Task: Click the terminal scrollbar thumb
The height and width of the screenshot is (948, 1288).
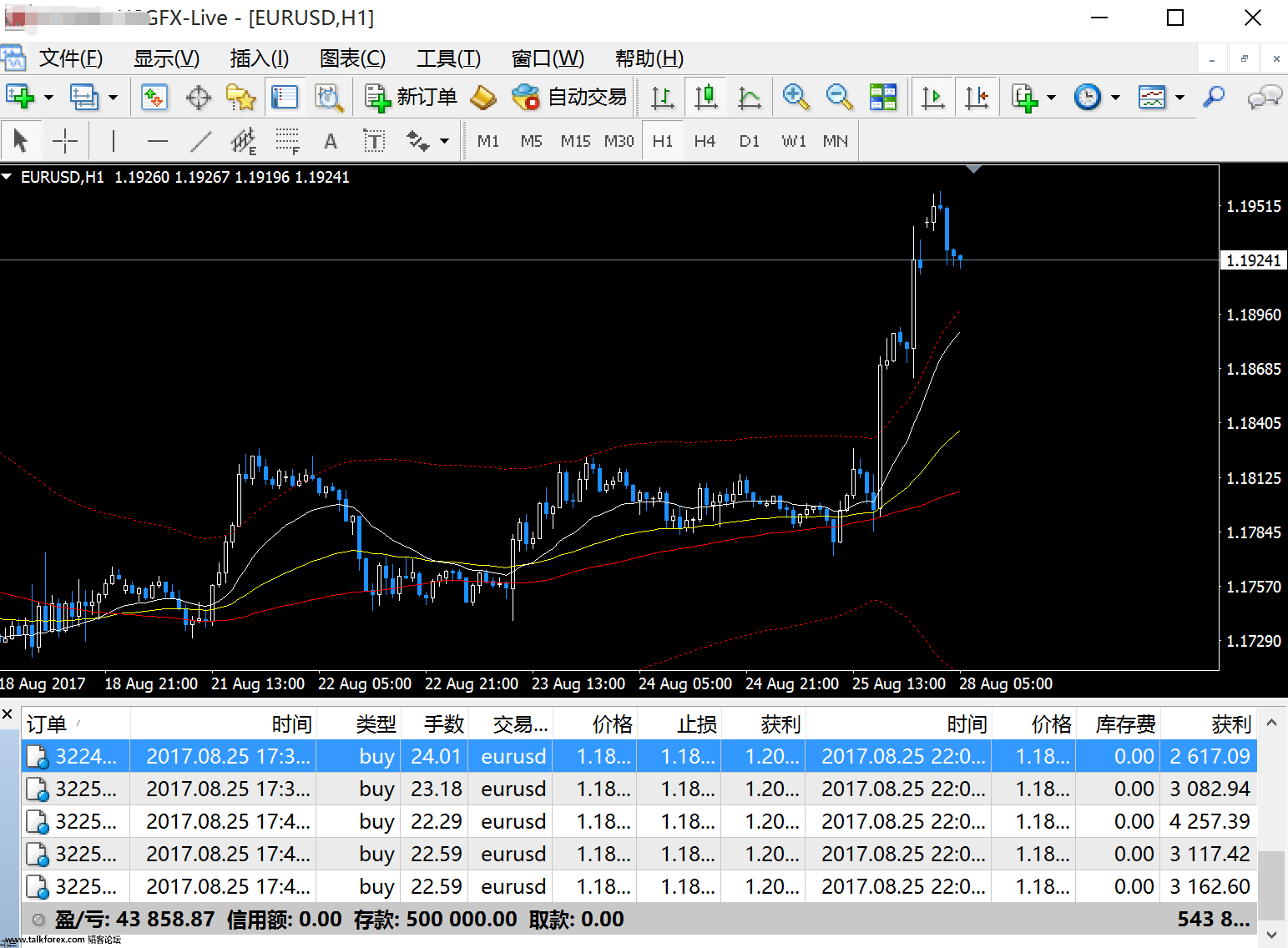Action: pos(1271,885)
